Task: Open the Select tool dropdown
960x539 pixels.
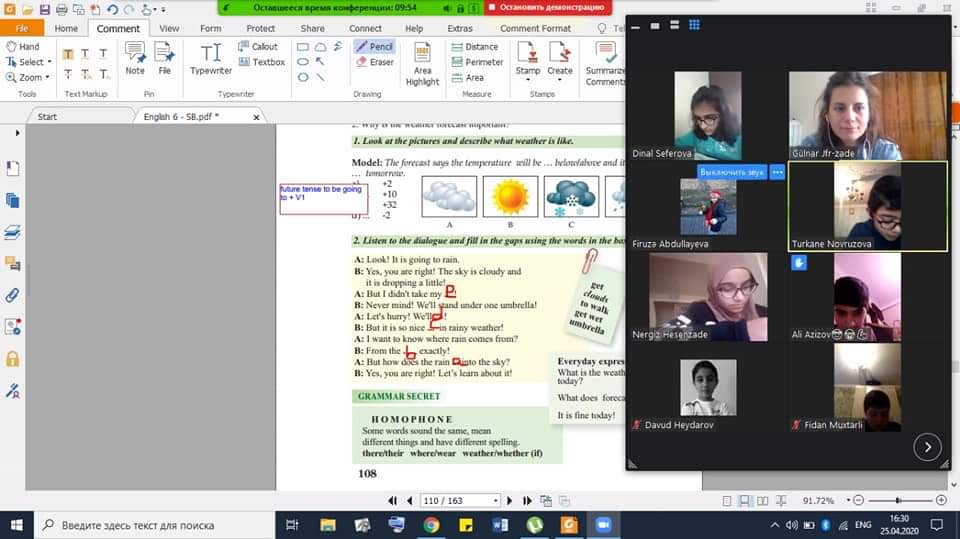Action: (50, 62)
